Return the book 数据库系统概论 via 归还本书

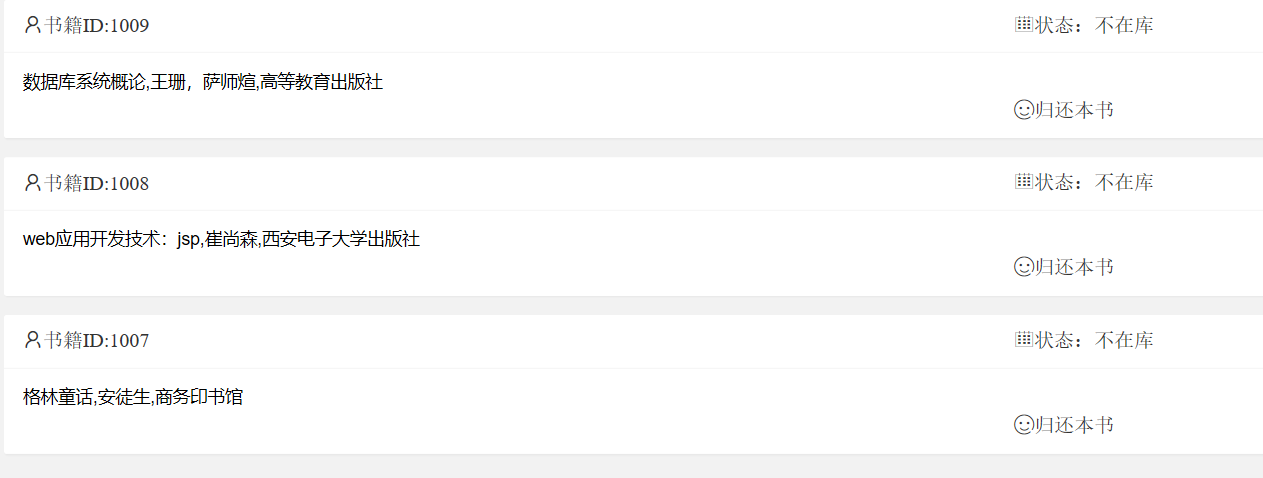(1074, 110)
